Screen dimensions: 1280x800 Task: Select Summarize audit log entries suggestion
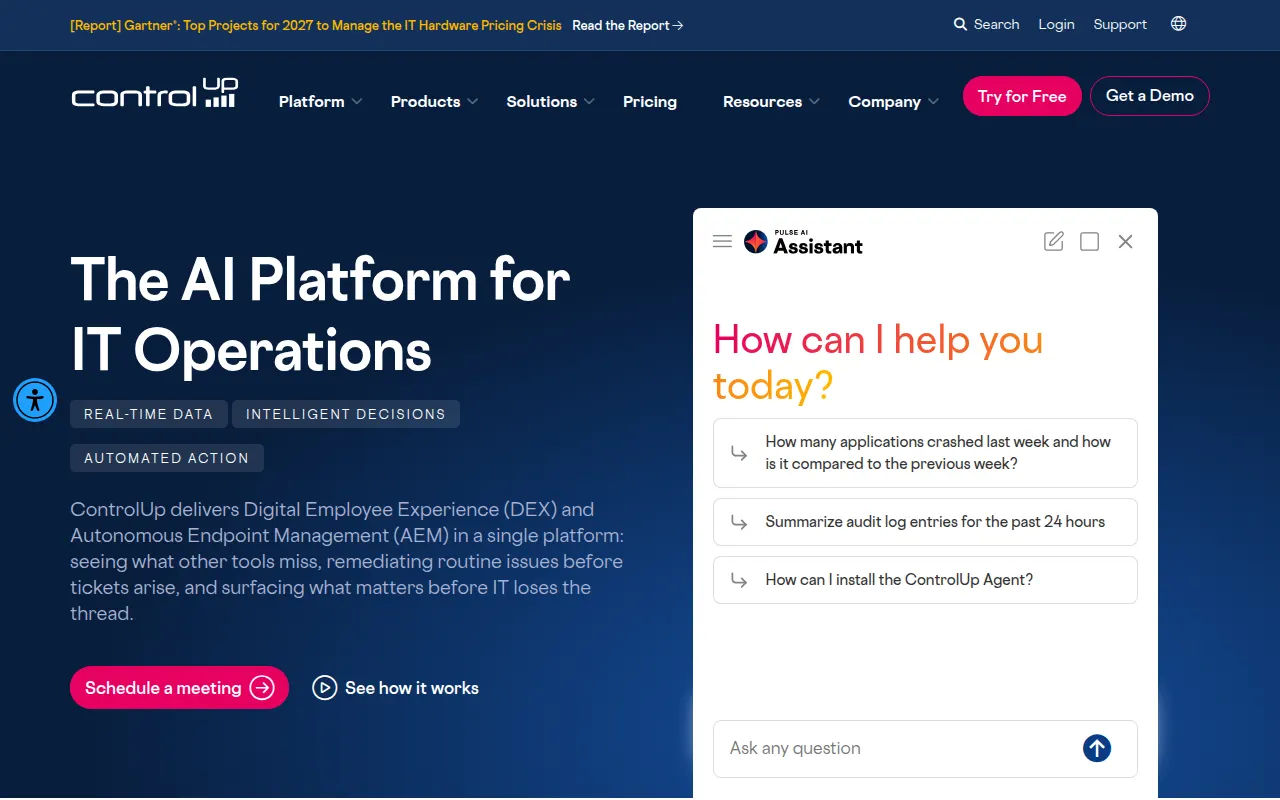pyautogui.click(x=925, y=522)
